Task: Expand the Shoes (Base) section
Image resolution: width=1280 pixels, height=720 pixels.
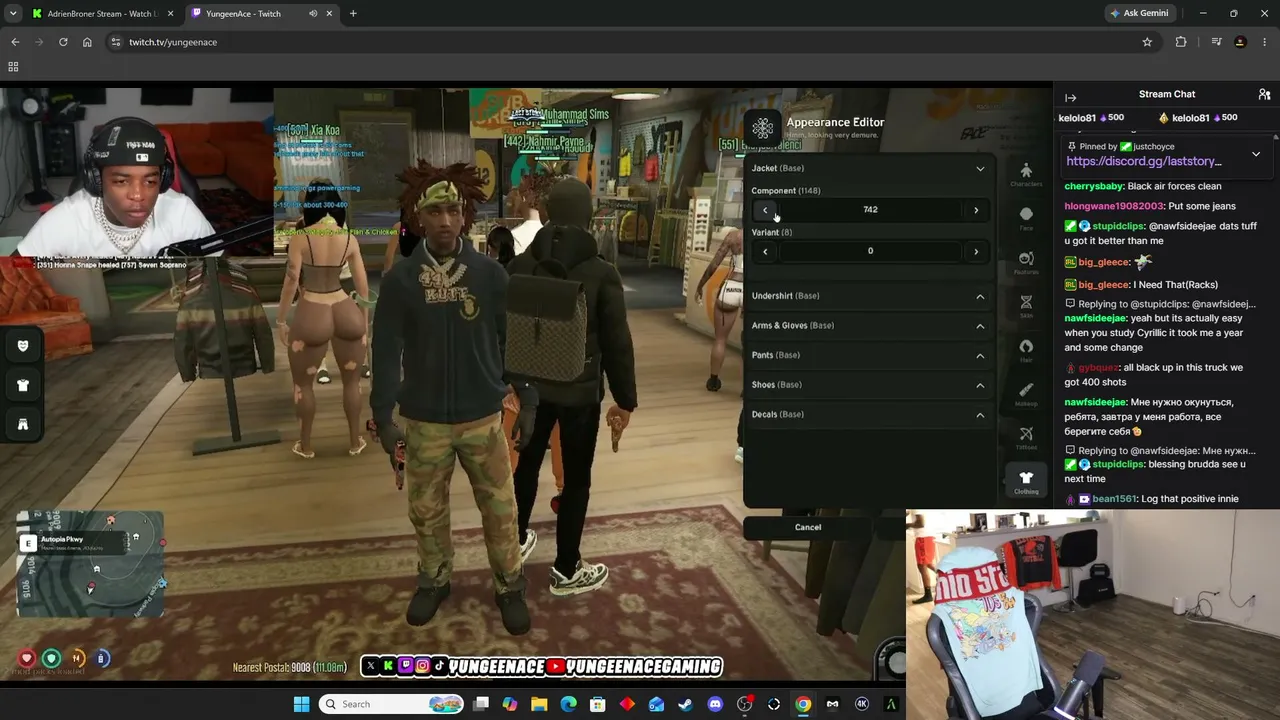Action: click(x=980, y=385)
